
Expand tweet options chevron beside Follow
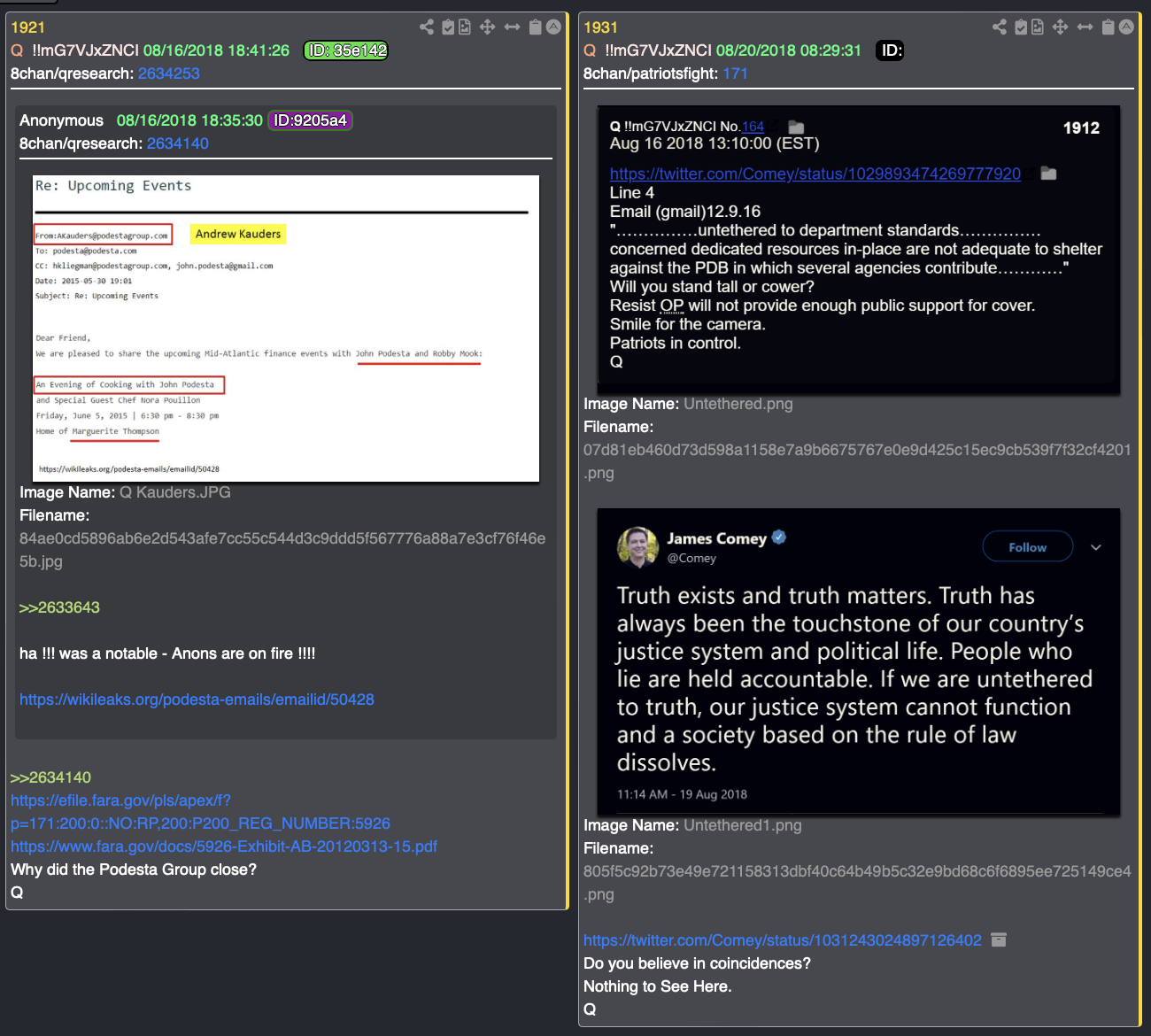pyautogui.click(x=1096, y=547)
